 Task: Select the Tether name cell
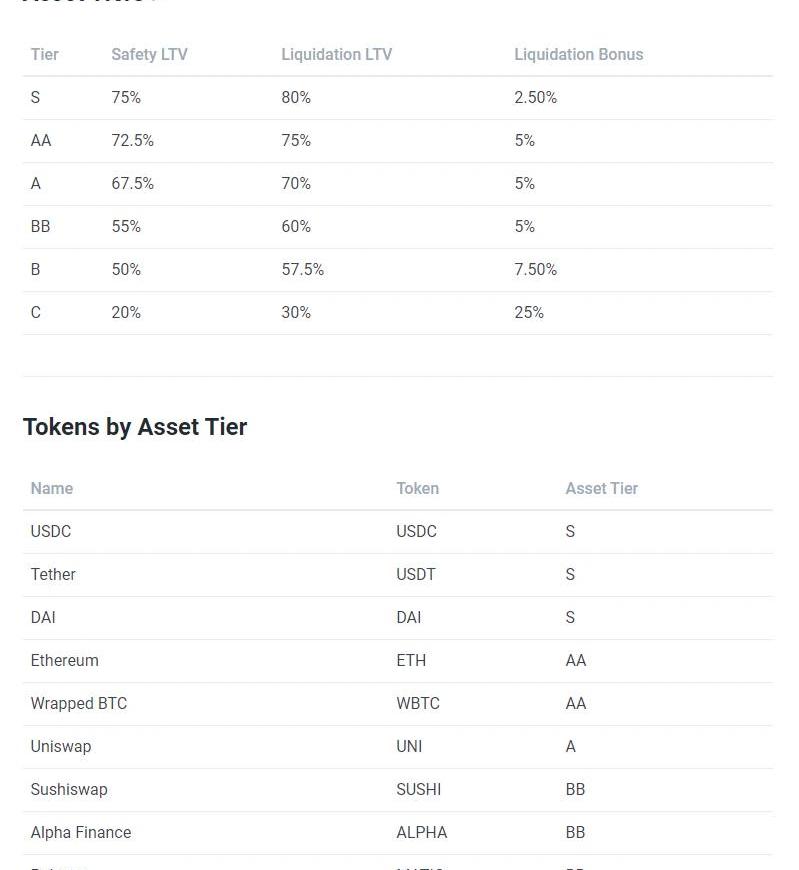click(53, 575)
